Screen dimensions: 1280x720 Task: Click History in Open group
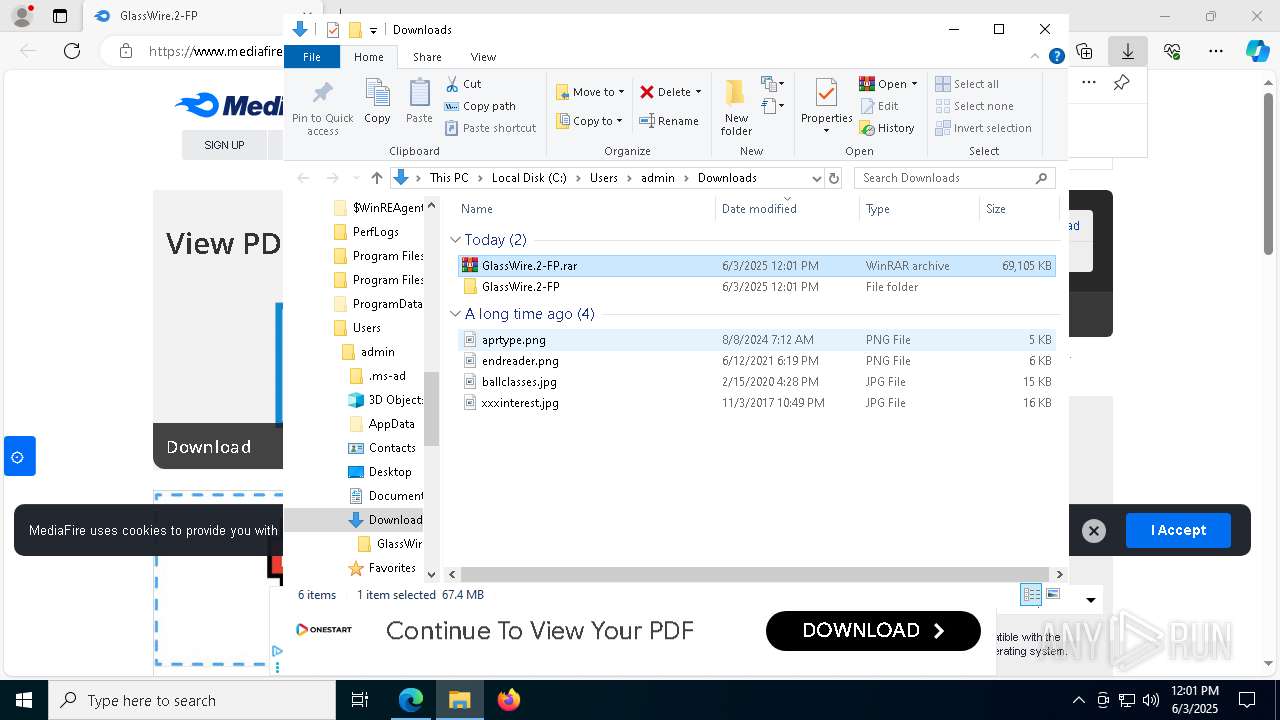tap(887, 128)
